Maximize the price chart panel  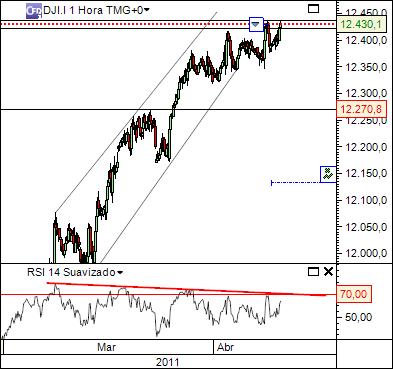click(x=313, y=9)
